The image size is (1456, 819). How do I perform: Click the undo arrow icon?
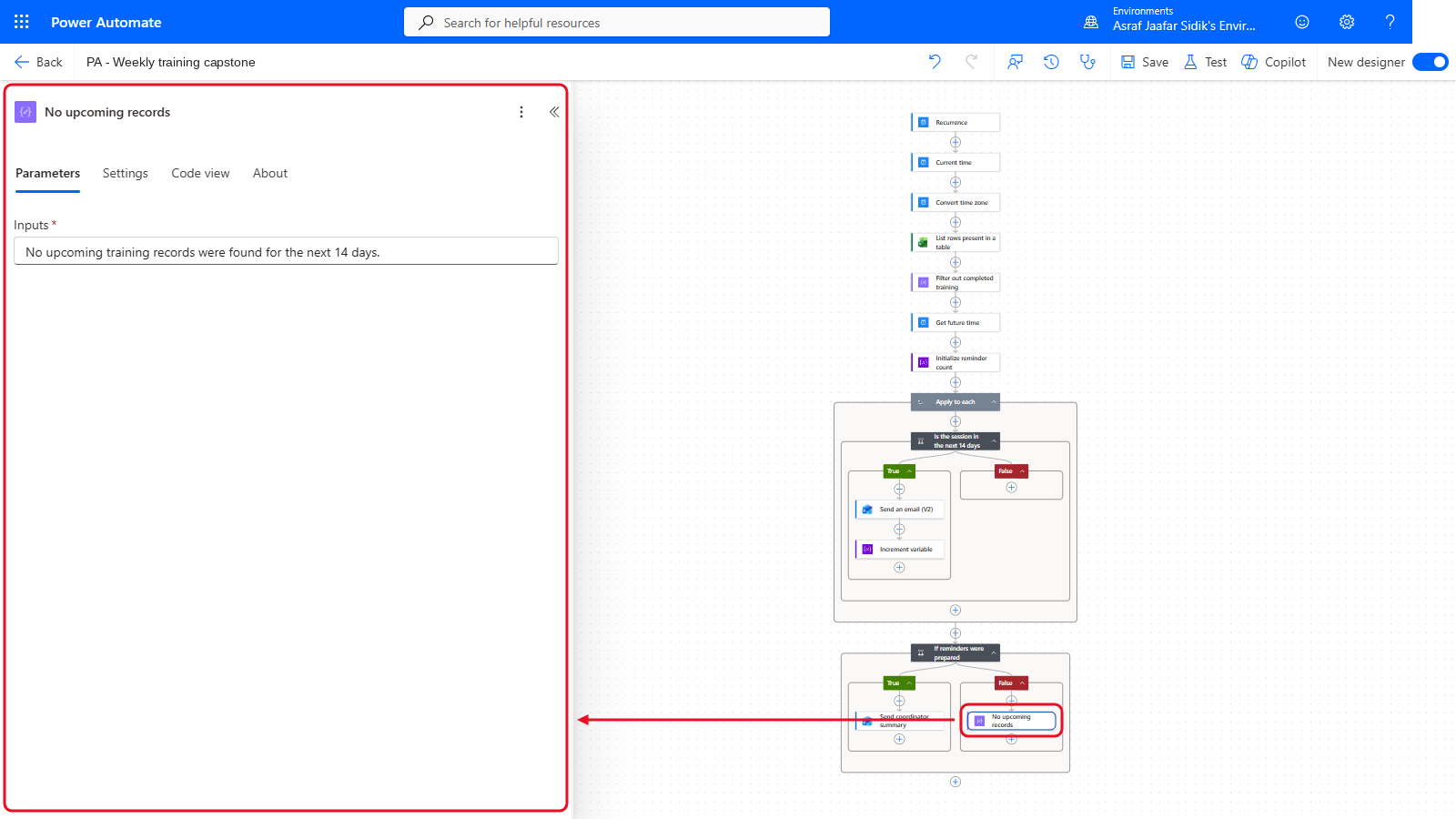pos(935,62)
